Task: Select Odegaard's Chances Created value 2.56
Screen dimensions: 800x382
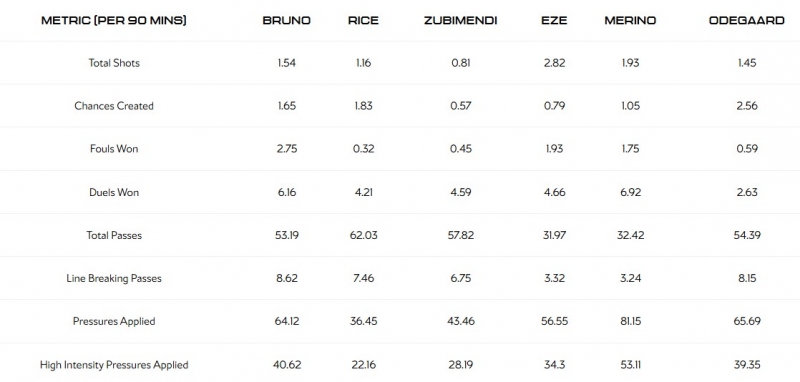Action: [x=747, y=106]
